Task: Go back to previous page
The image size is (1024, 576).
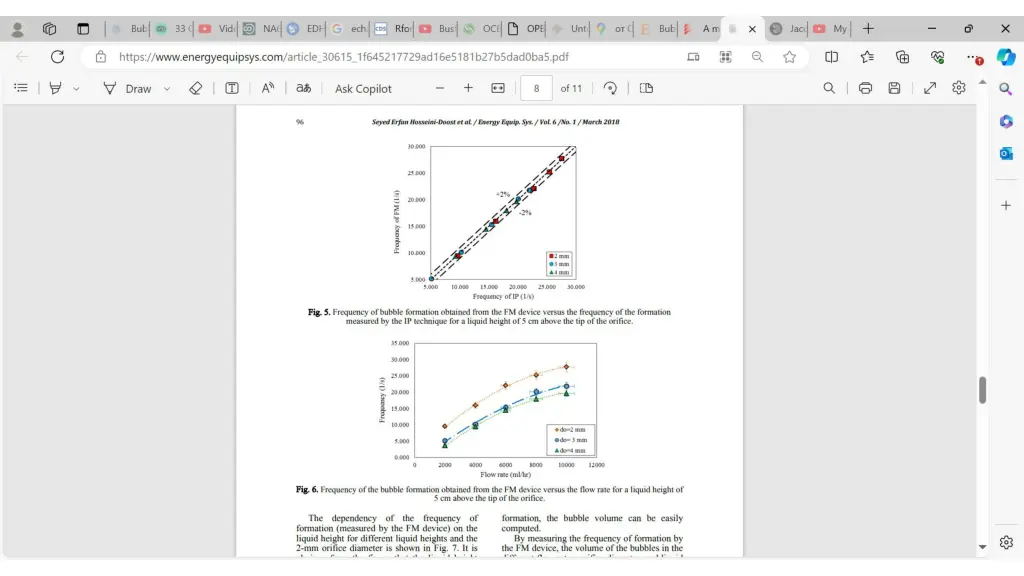Action: 22,57
